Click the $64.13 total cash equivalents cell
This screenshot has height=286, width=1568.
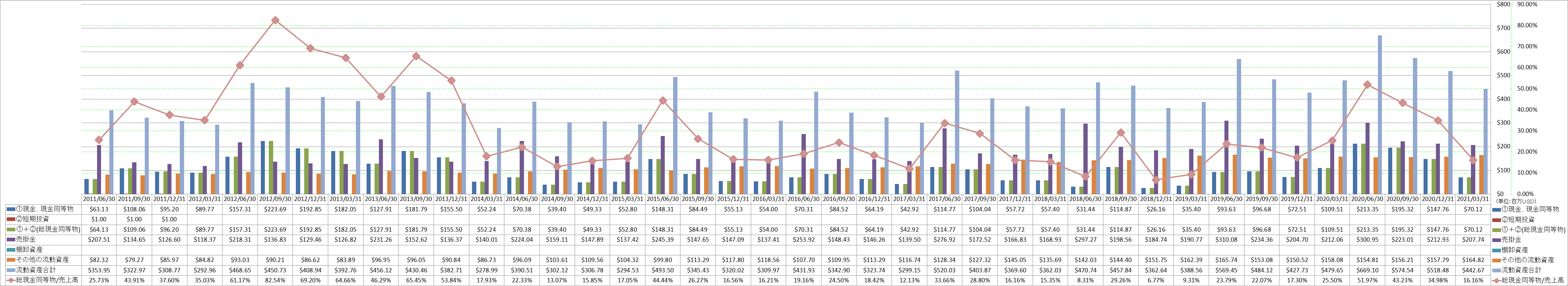pyautogui.click(x=99, y=229)
